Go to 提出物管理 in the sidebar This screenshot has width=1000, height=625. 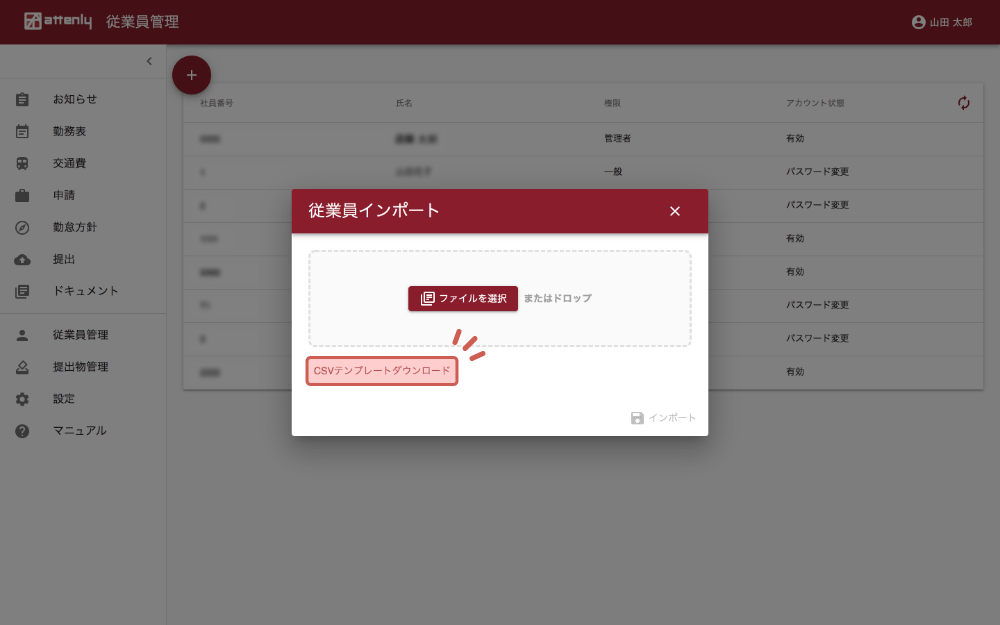[80, 367]
